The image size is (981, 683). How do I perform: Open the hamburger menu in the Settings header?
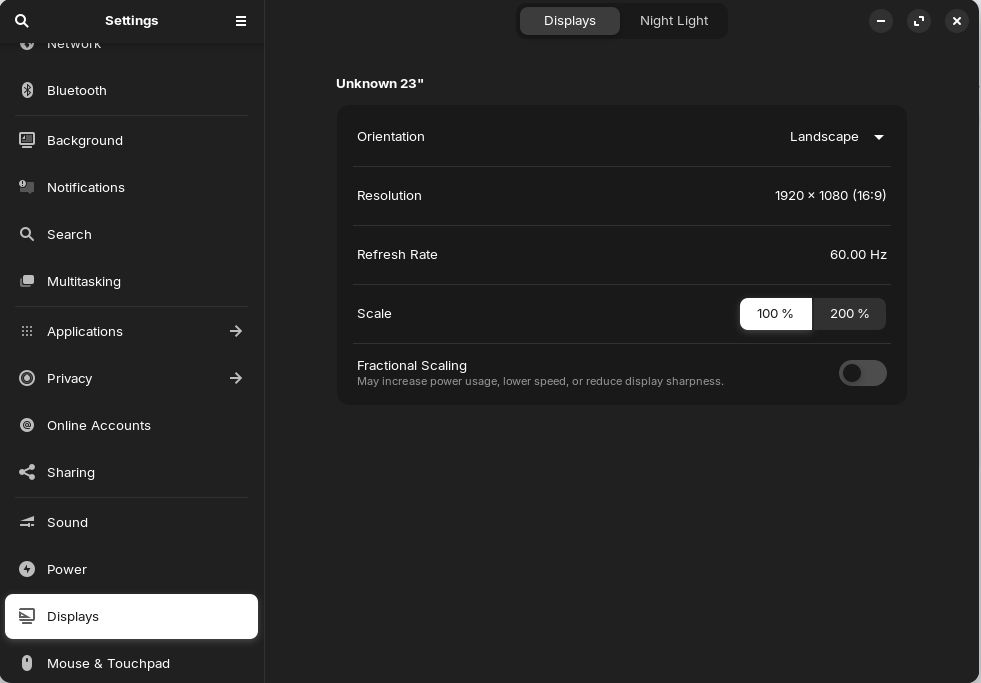(x=241, y=21)
